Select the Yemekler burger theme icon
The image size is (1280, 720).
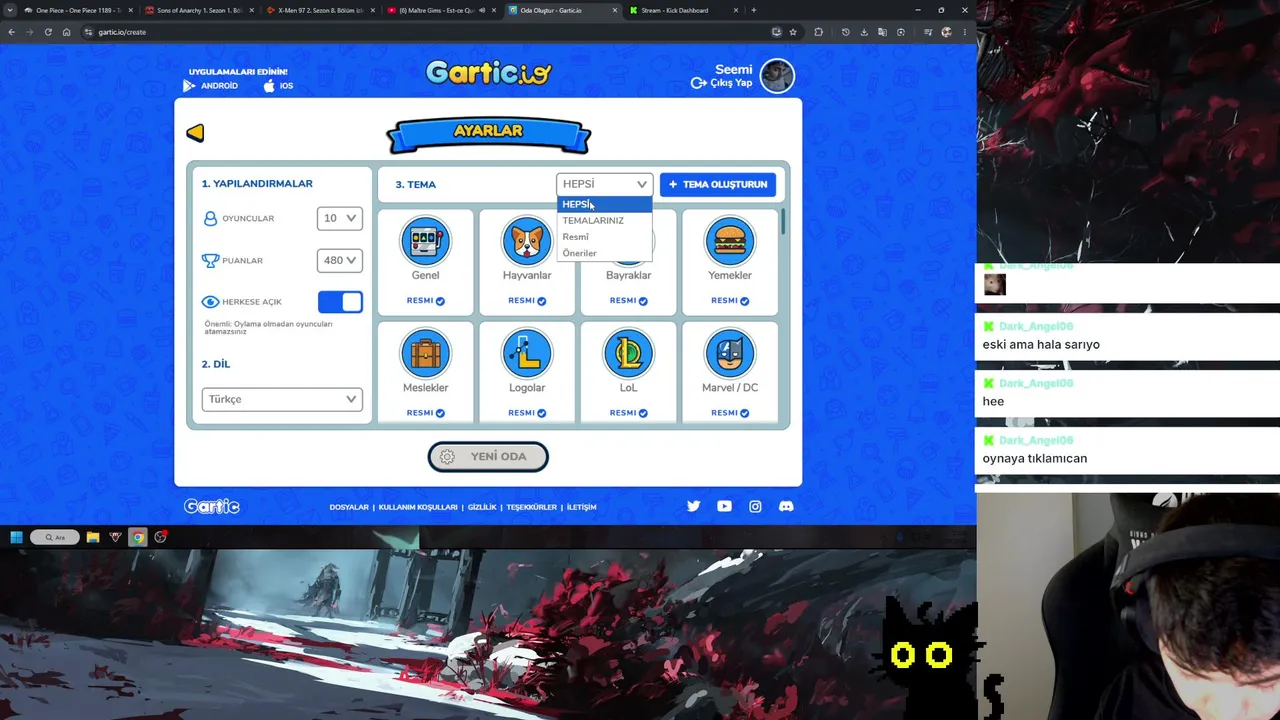pos(730,241)
